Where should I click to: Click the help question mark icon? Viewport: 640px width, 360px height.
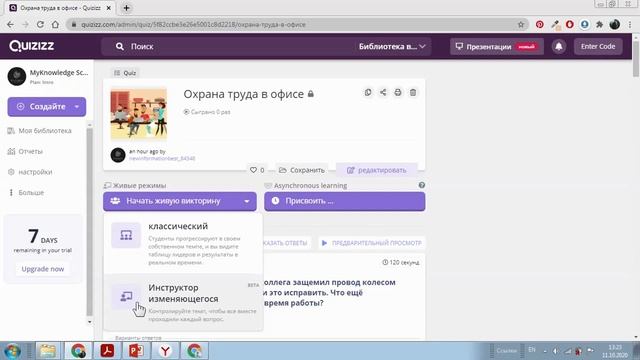click(x=422, y=185)
